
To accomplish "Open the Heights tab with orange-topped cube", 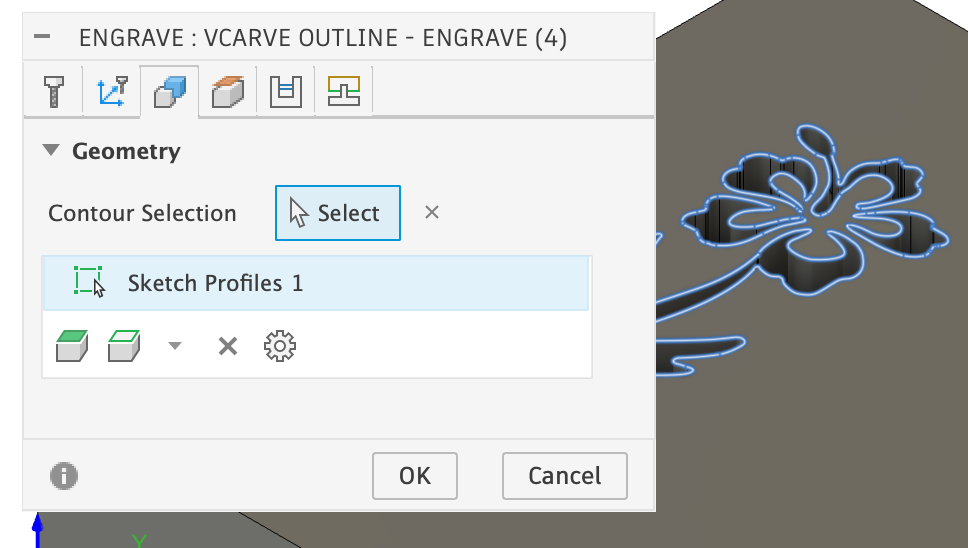I will (227, 93).
